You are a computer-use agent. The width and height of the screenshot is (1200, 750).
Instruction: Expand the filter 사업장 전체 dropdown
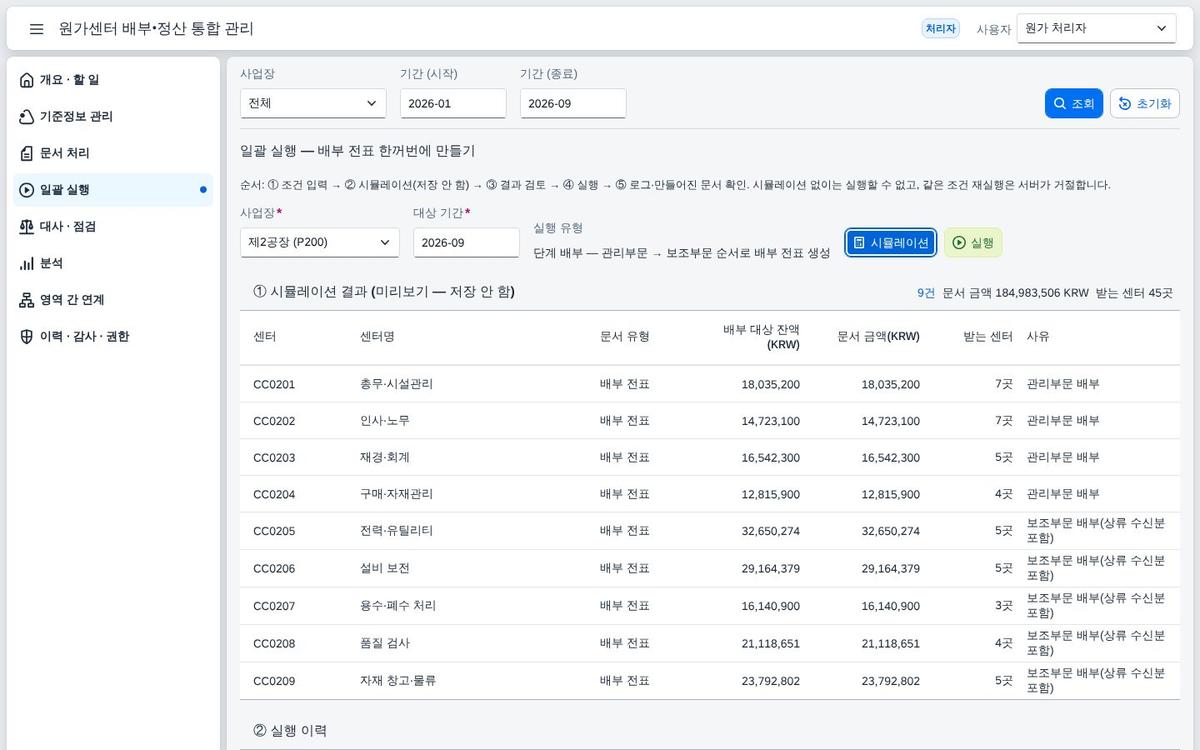[313, 104]
